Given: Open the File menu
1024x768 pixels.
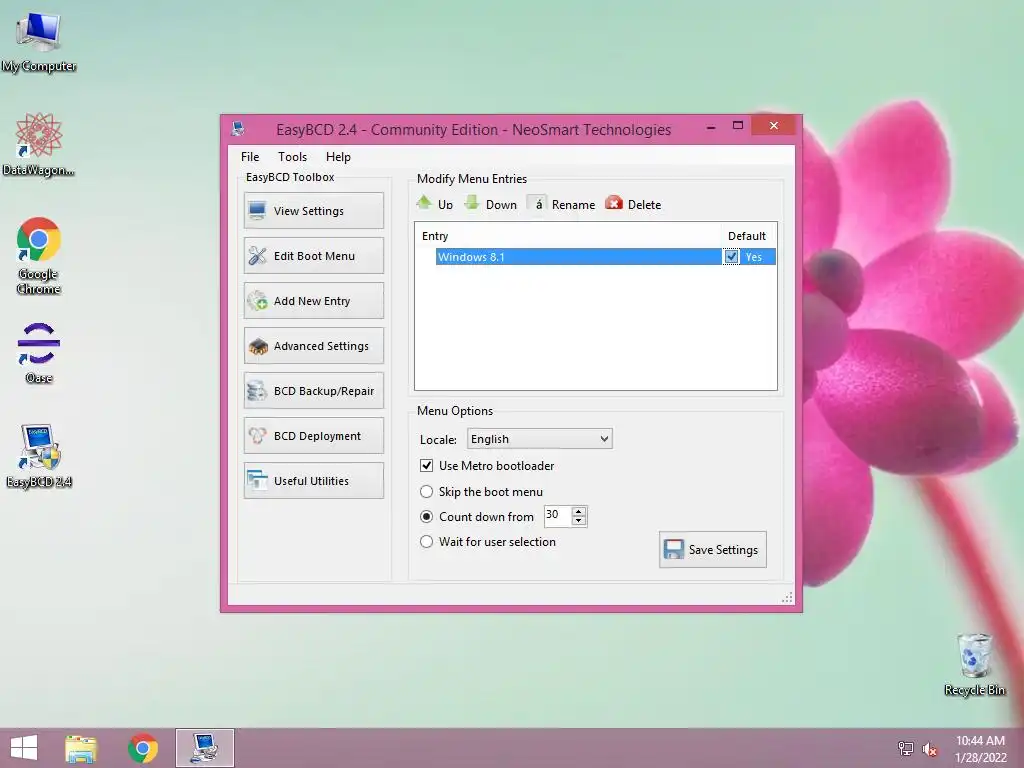Looking at the screenshot, I should (x=250, y=157).
